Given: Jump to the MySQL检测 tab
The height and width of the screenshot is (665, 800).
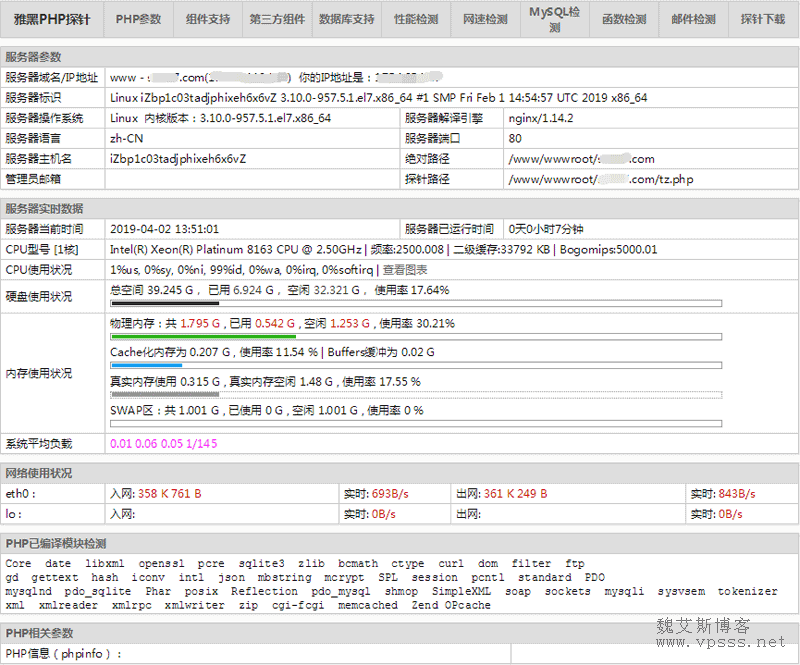Looking at the screenshot, I should pos(554,19).
